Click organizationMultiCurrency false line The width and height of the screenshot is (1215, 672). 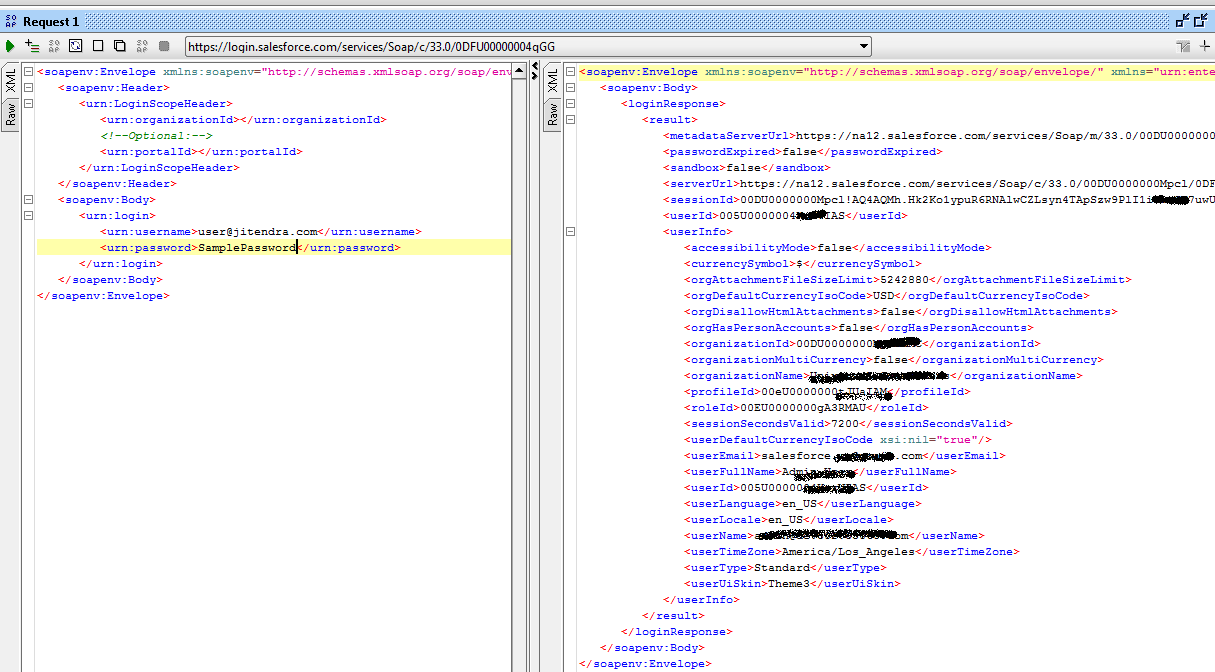point(894,360)
